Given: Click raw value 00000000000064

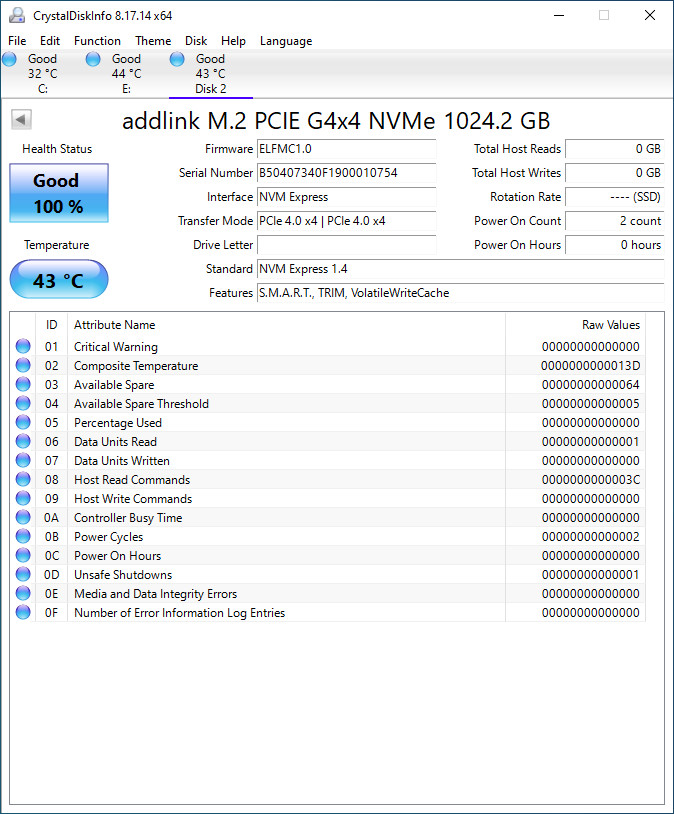Looking at the screenshot, I should 590,385.
